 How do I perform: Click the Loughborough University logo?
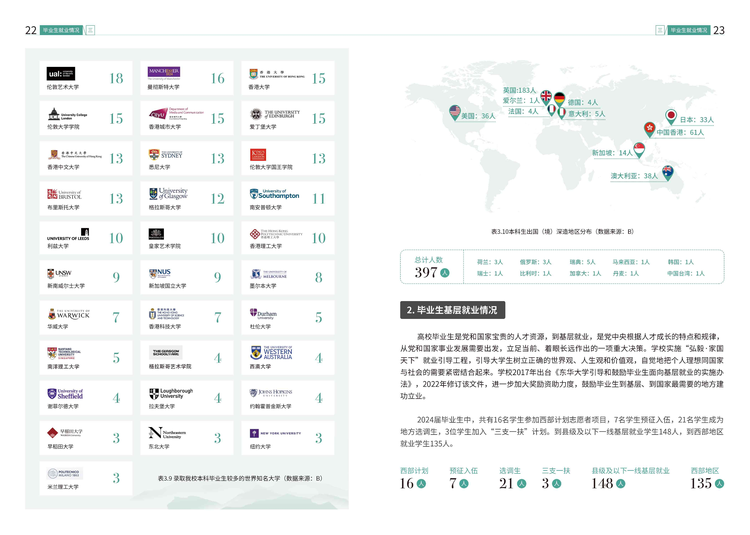coord(171,393)
